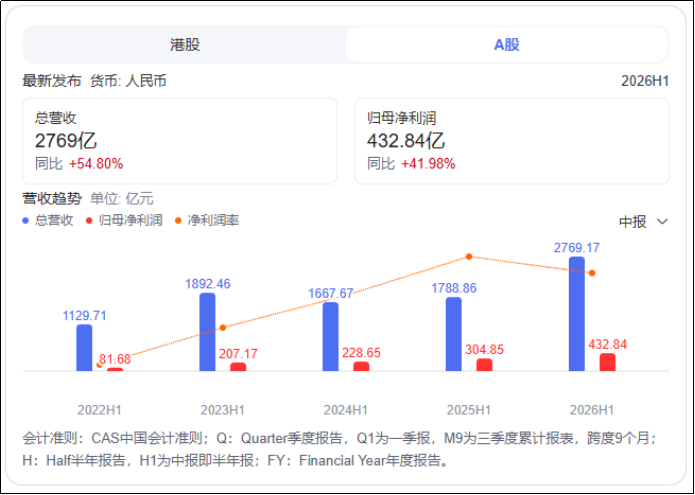The image size is (695, 495).
Task: Select the red 2025H1 net profit bar
Action: click(484, 365)
